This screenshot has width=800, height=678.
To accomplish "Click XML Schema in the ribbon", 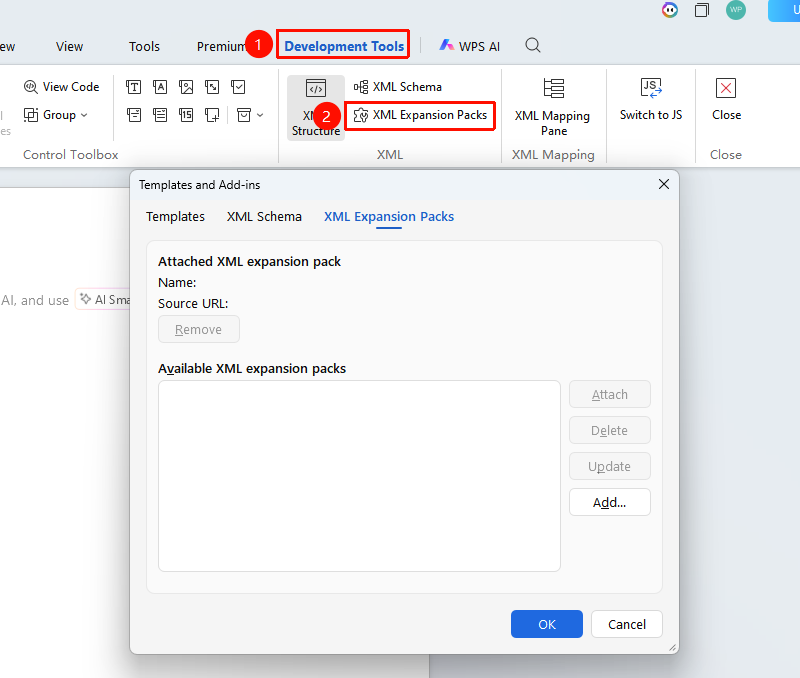I will tap(398, 87).
